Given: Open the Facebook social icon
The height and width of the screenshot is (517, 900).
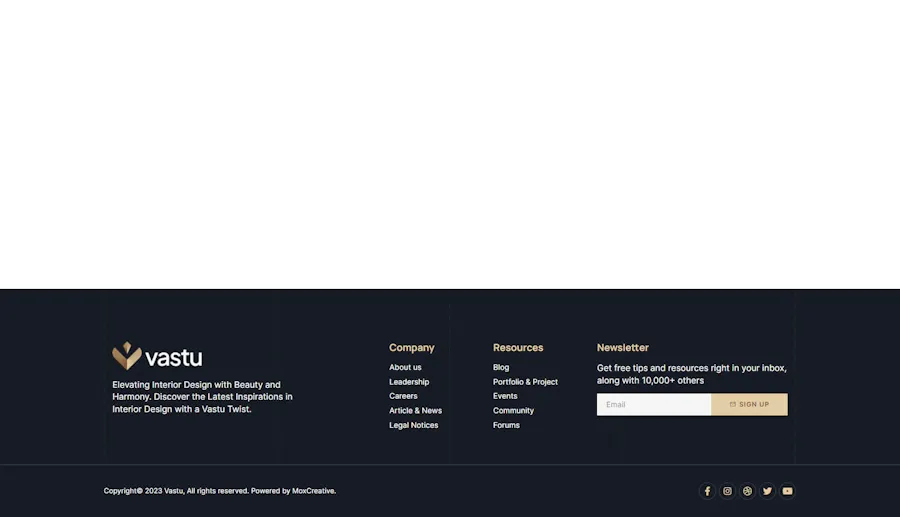Looking at the screenshot, I should [707, 491].
